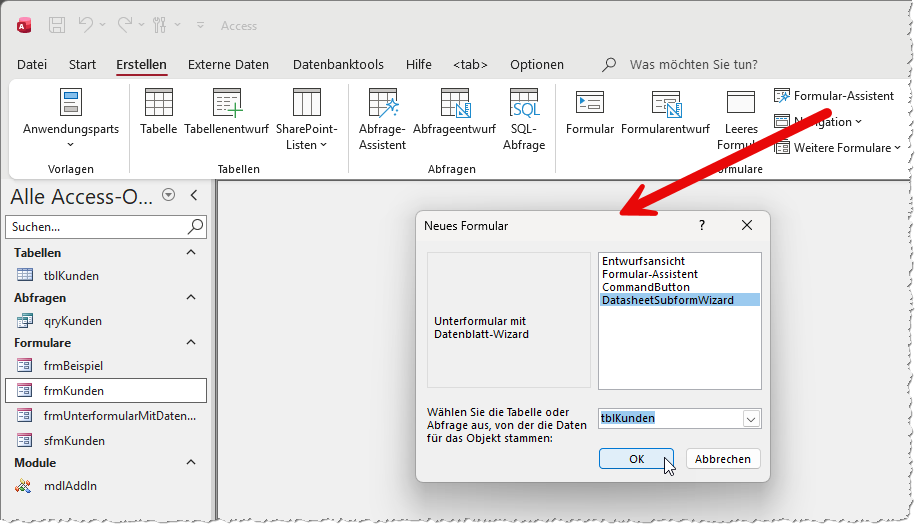Click the Formular icon in the ribbon
918x527 pixels.
589,103
